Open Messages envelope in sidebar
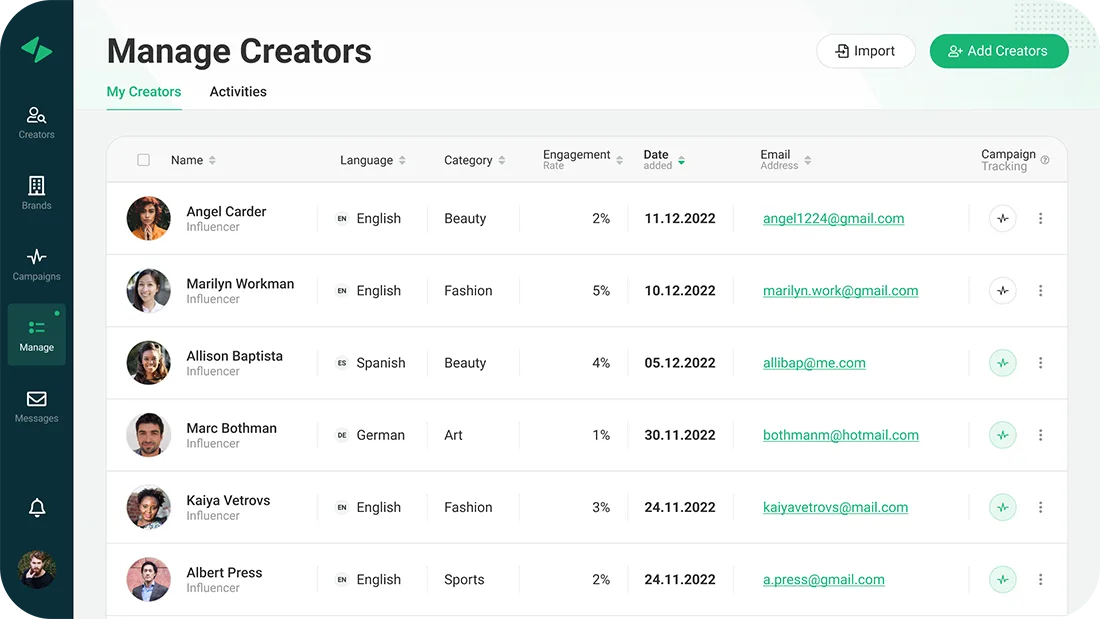The height and width of the screenshot is (619, 1100). pyautogui.click(x=36, y=406)
